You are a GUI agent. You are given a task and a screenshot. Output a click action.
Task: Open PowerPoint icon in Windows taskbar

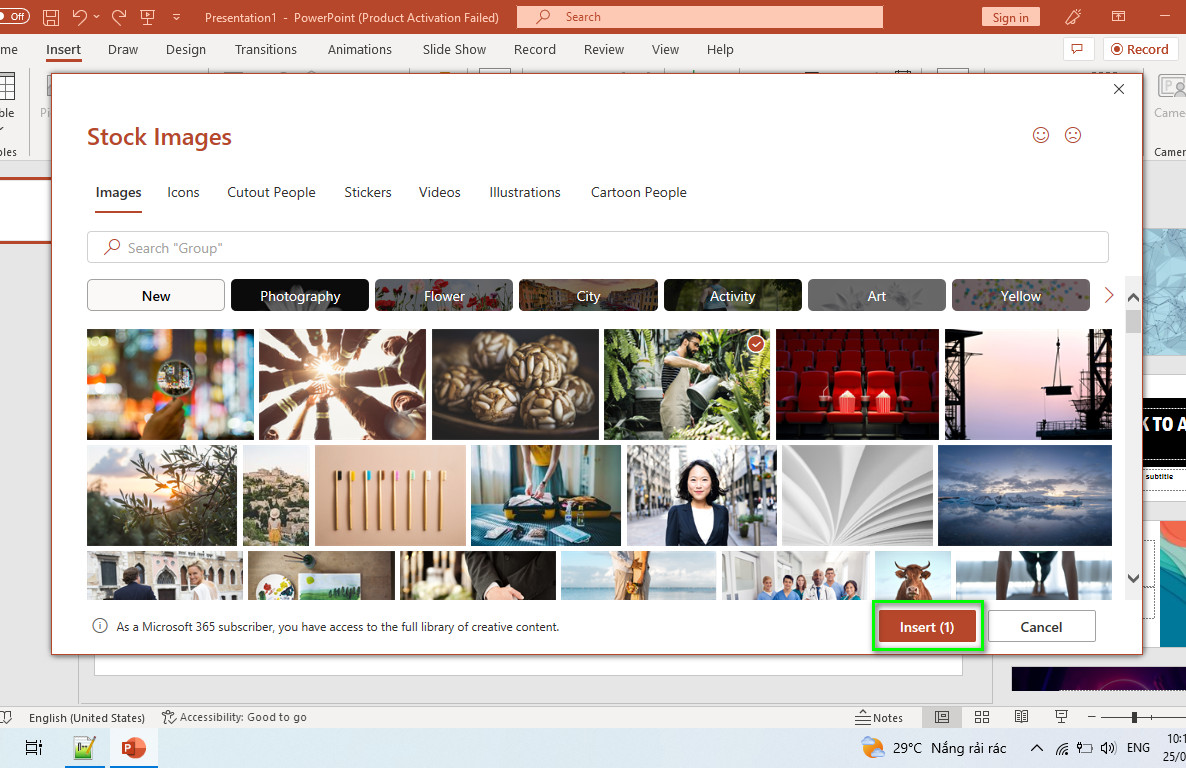133,748
